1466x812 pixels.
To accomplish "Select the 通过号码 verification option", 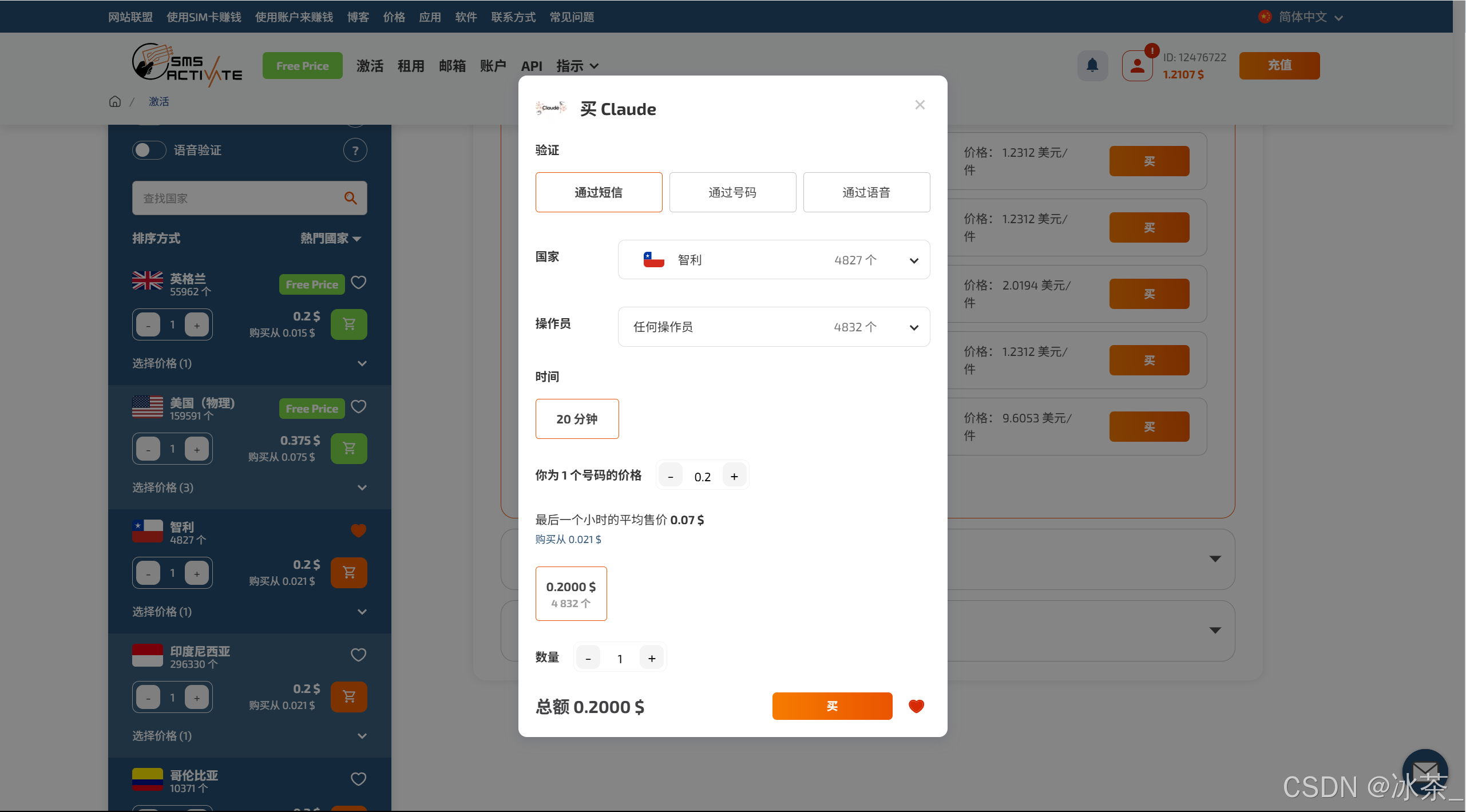I will coord(732,192).
